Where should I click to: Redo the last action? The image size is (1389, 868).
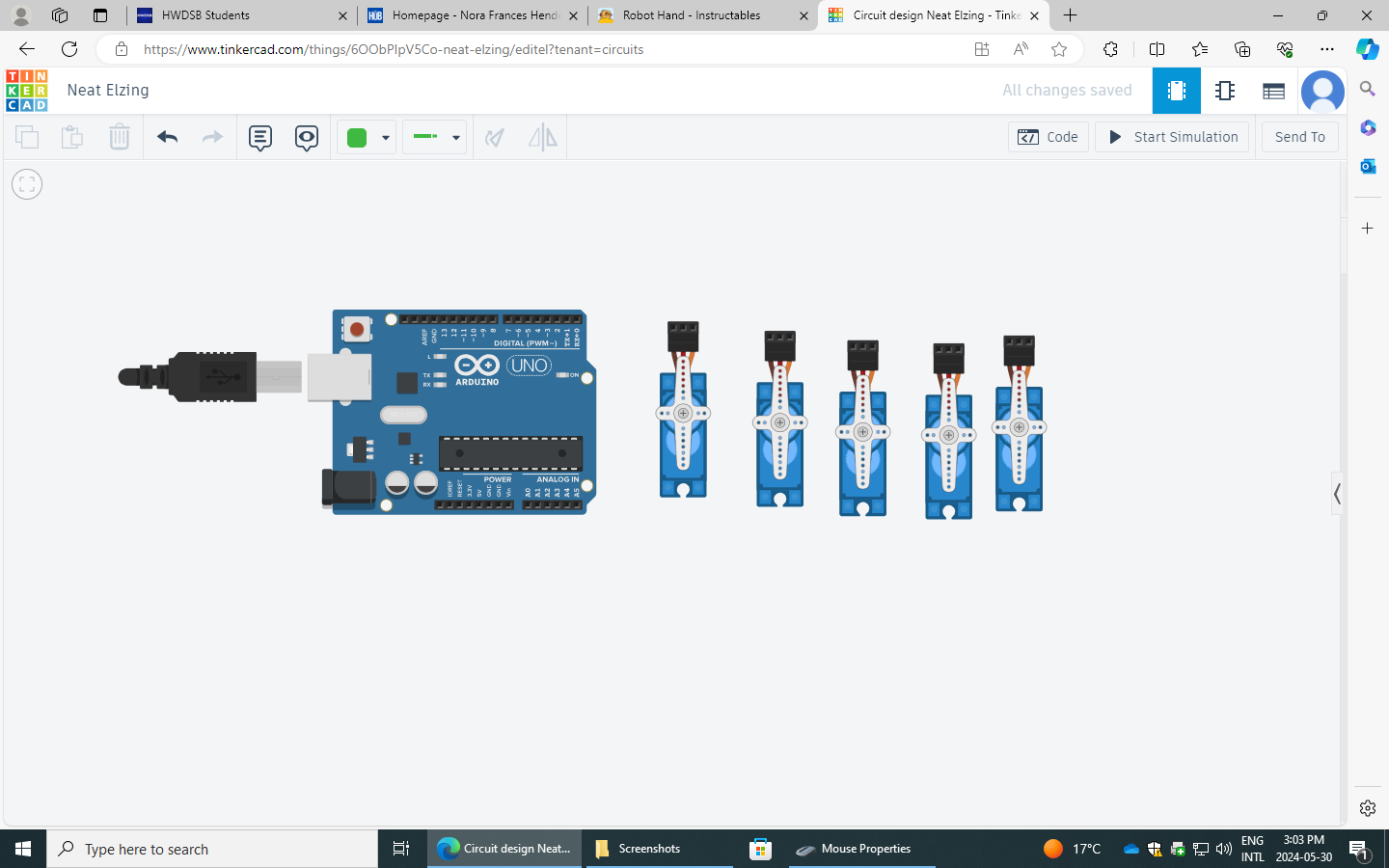[212, 137]
